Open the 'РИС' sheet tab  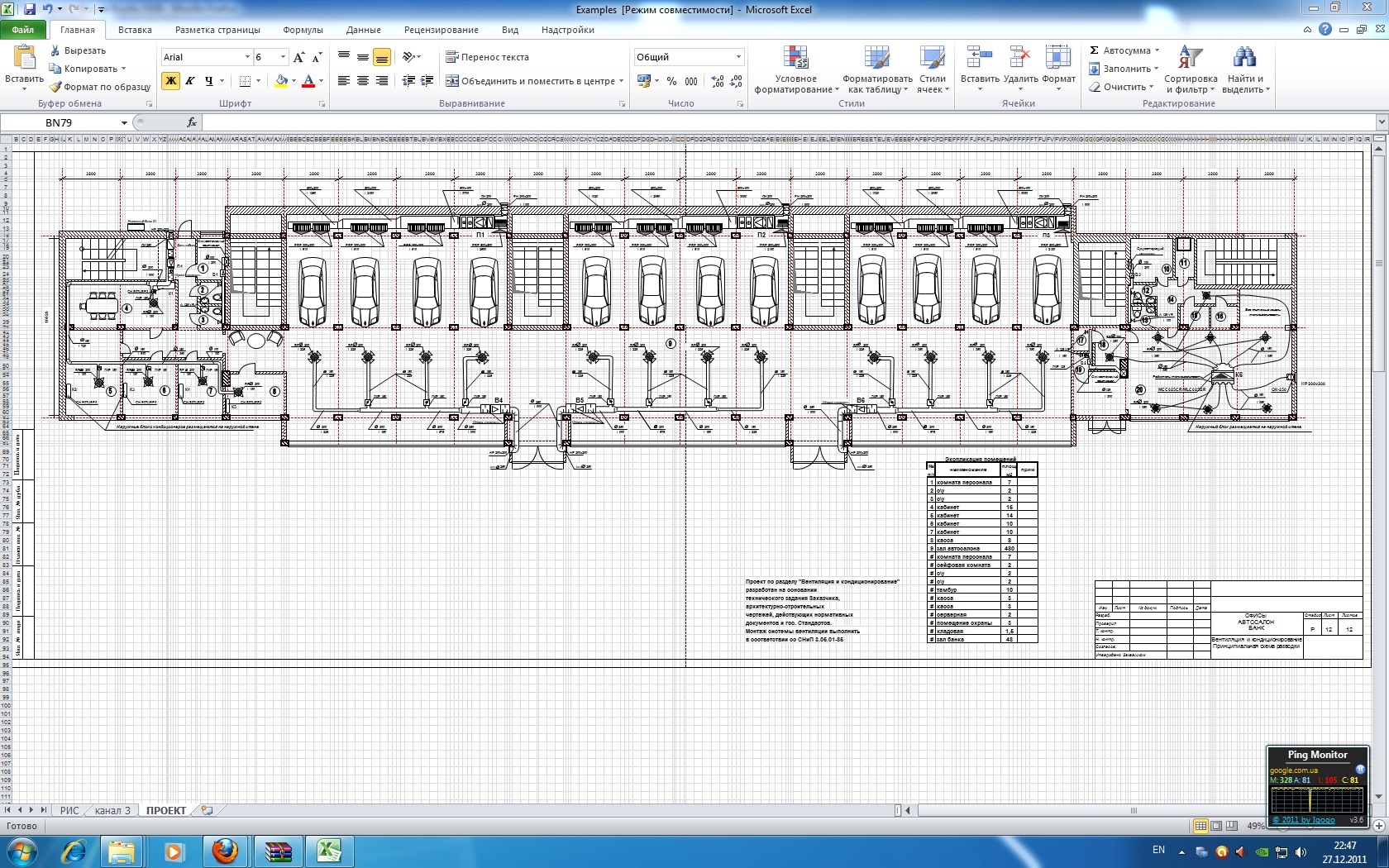tap(69, 810)
